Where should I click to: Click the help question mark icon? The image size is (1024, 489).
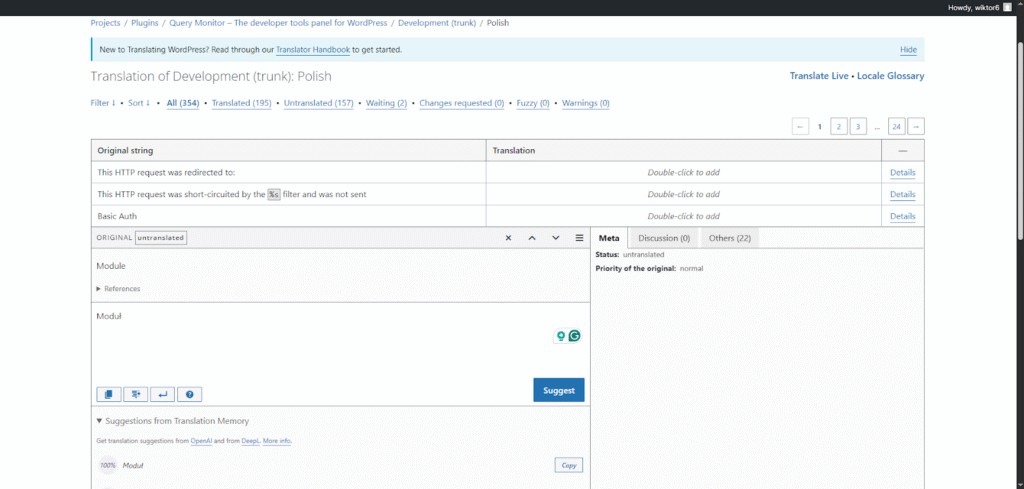click(x=190, y=394)
